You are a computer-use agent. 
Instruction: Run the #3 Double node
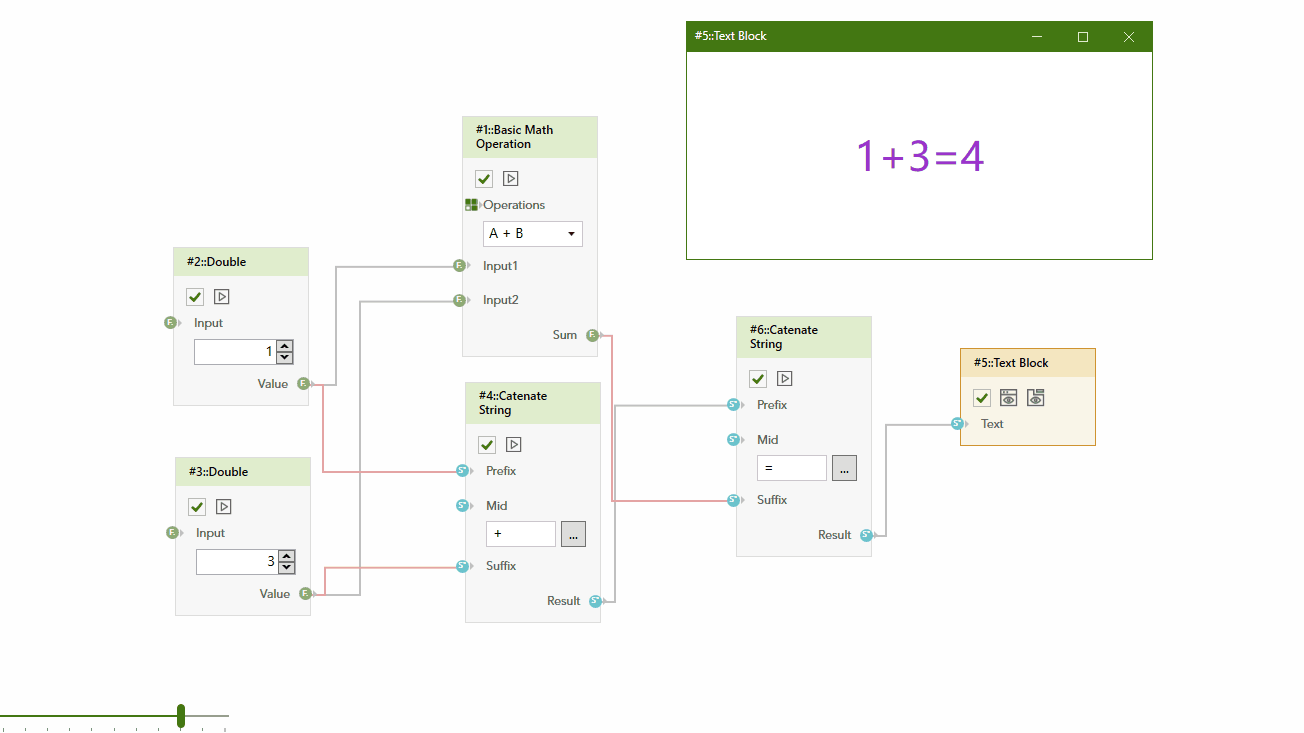(224, 507)
